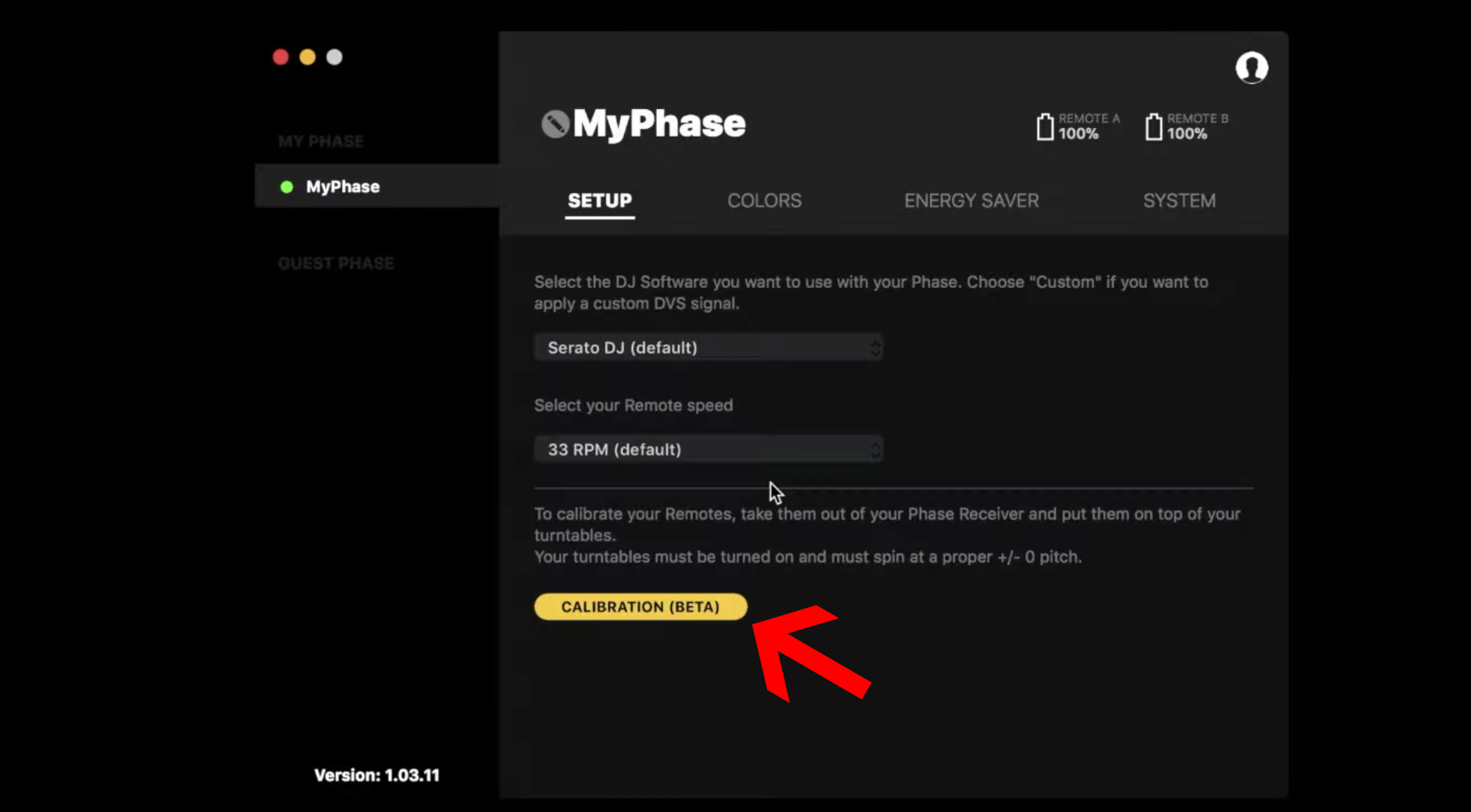The image size is (1471, 812).
Task: Click the green connection status dot
Action: click(x=287, y=187)
